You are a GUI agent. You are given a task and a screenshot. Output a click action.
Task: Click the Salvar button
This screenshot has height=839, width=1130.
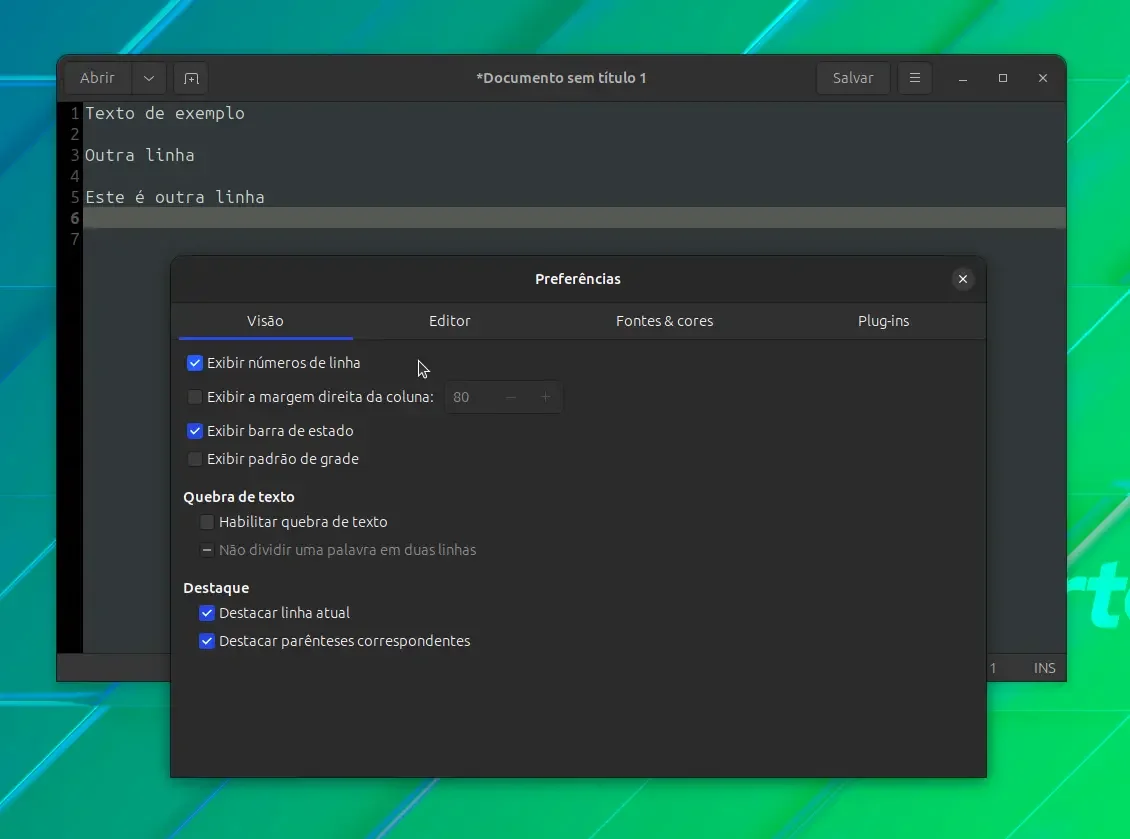853,78
